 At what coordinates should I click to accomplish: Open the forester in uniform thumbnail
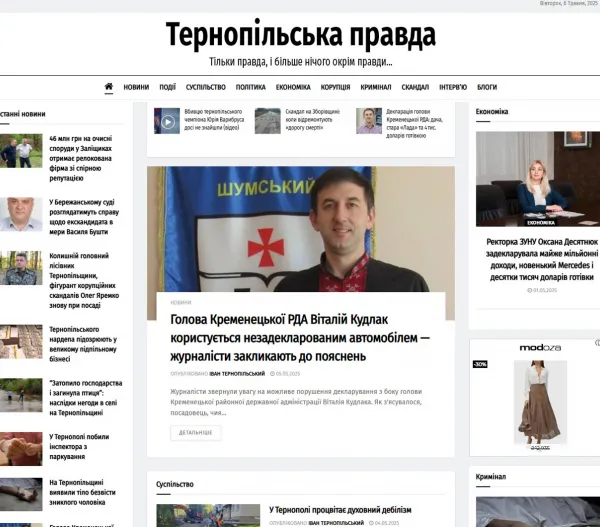21,268
